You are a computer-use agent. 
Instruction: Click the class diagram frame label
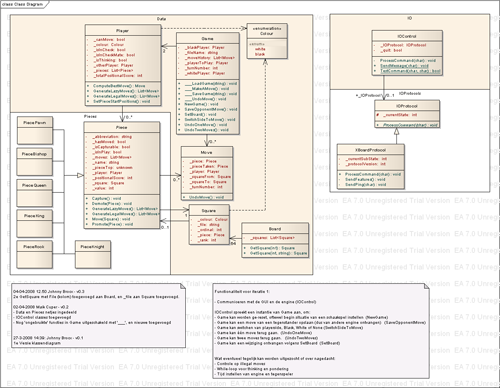[23, 4]
